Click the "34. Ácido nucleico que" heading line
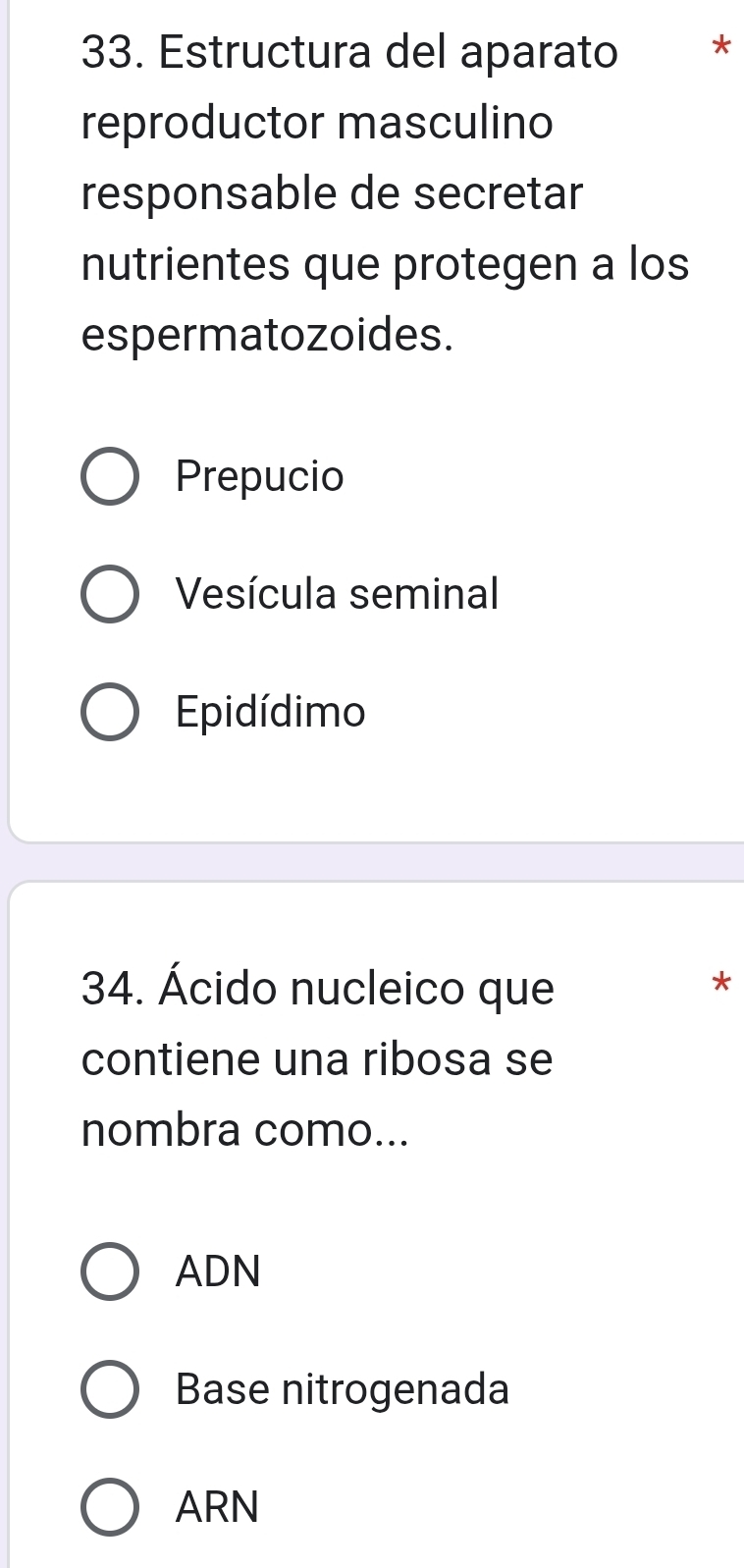Viewport: 744px width, 1568px height. point(319,988)
